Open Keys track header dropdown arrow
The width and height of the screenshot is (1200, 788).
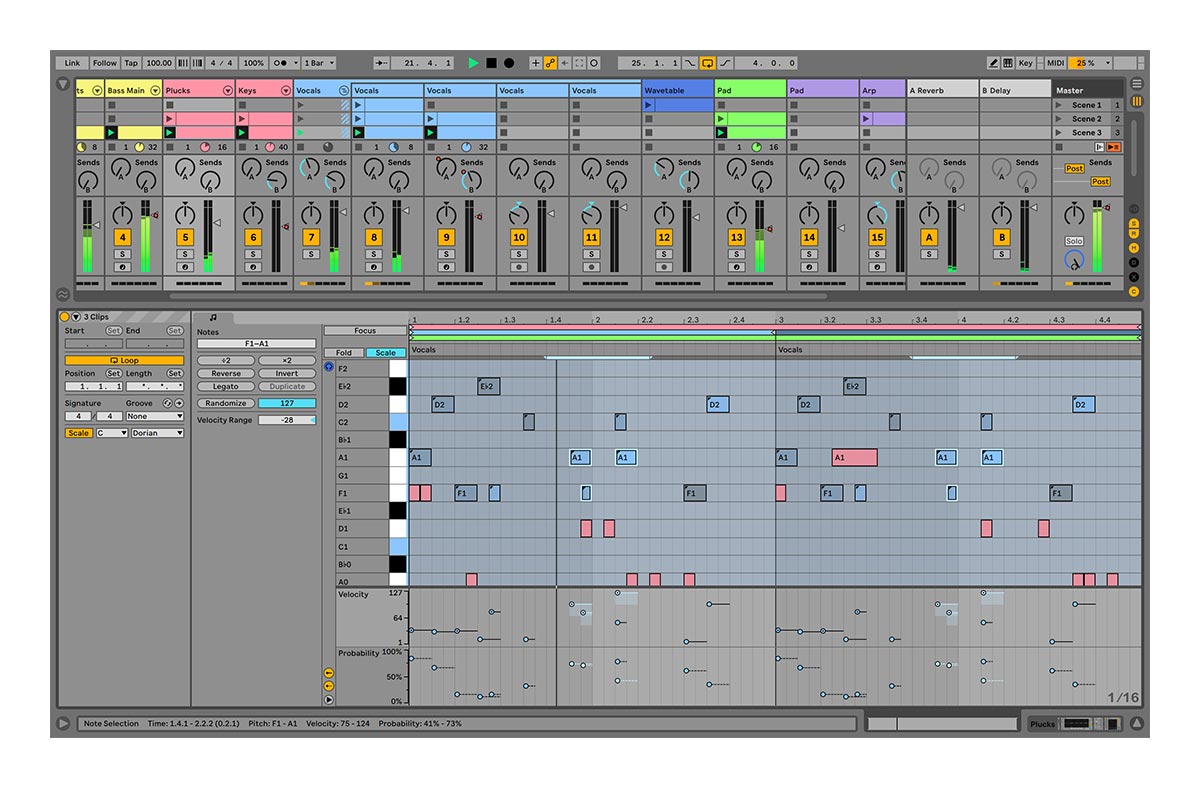[x=284, y=90]
